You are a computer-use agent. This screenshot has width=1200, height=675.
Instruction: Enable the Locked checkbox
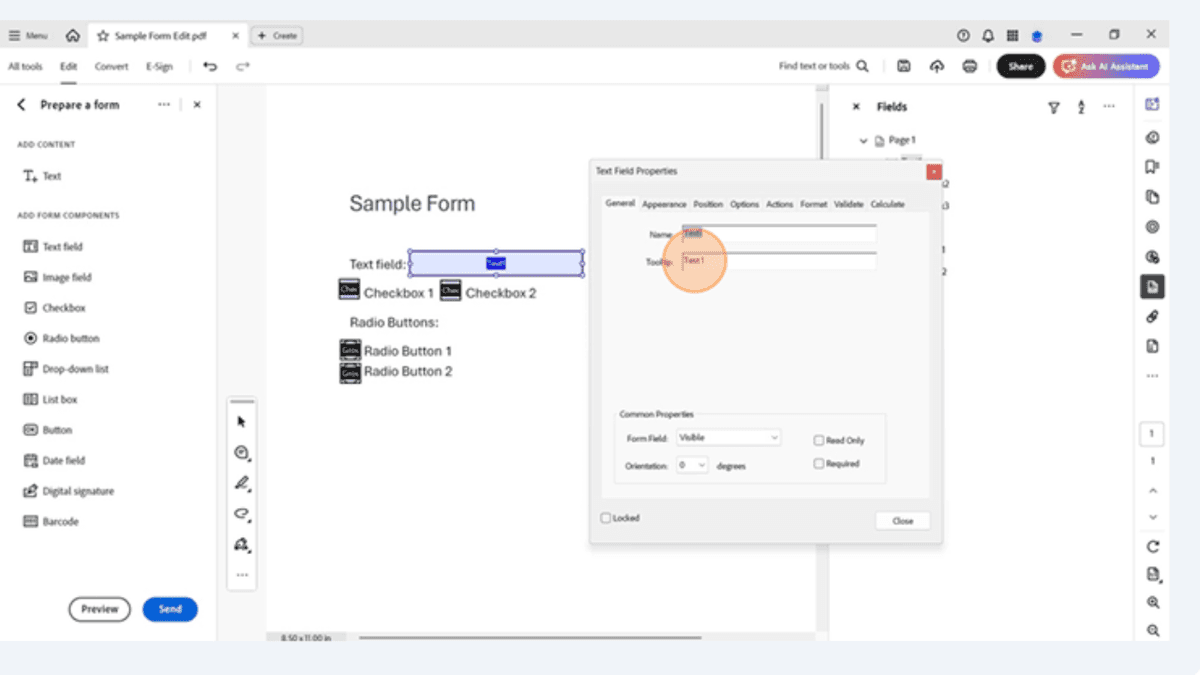coord(605,518)
